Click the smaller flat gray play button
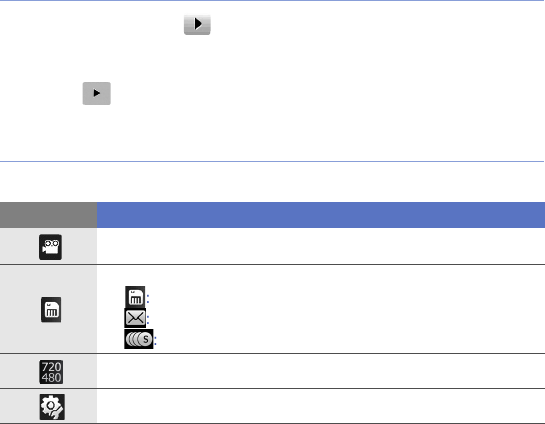The image size is (545, 424). [97, 93]
